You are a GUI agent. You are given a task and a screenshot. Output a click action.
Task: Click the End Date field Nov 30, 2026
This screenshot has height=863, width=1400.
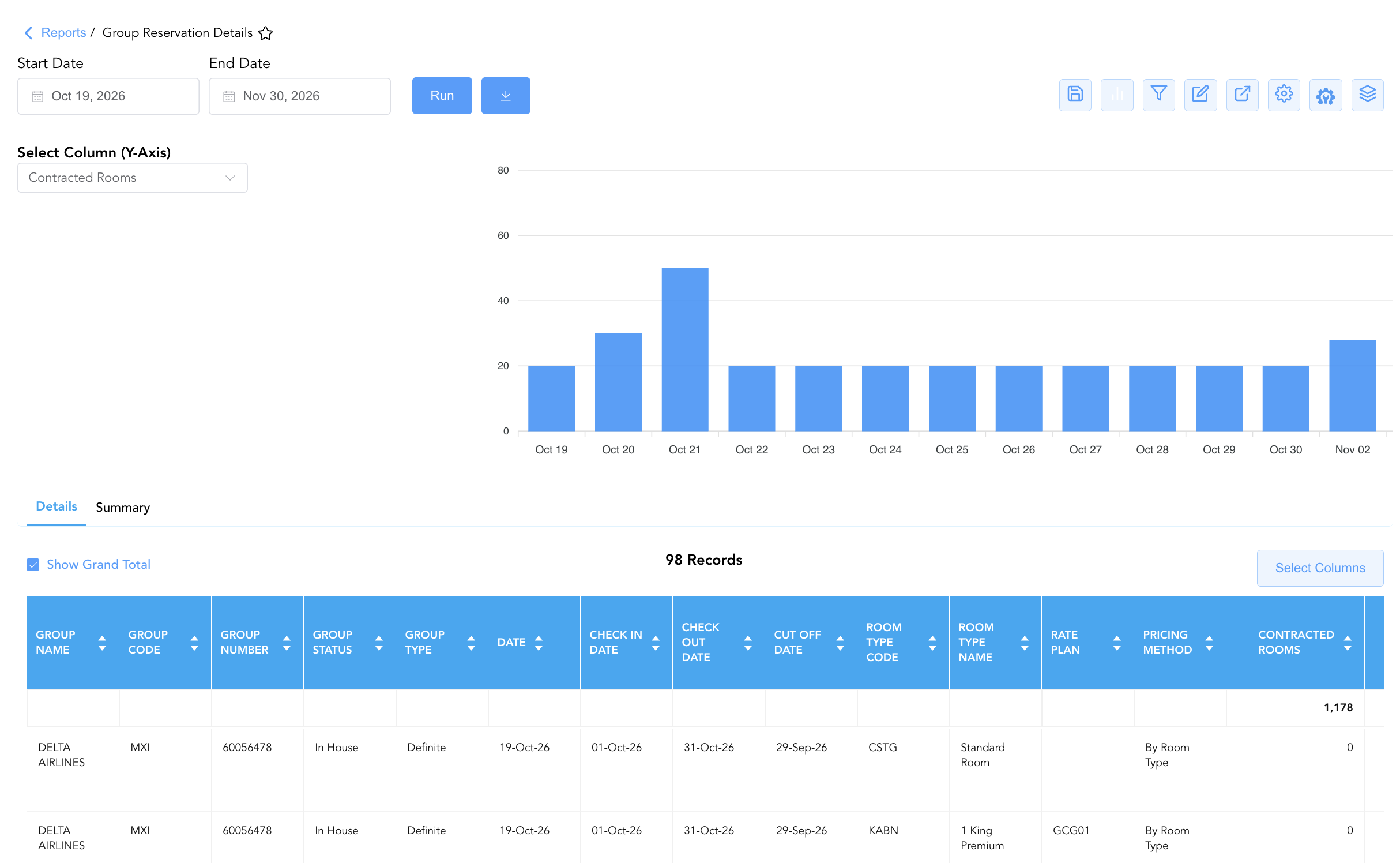pos(300,96)
